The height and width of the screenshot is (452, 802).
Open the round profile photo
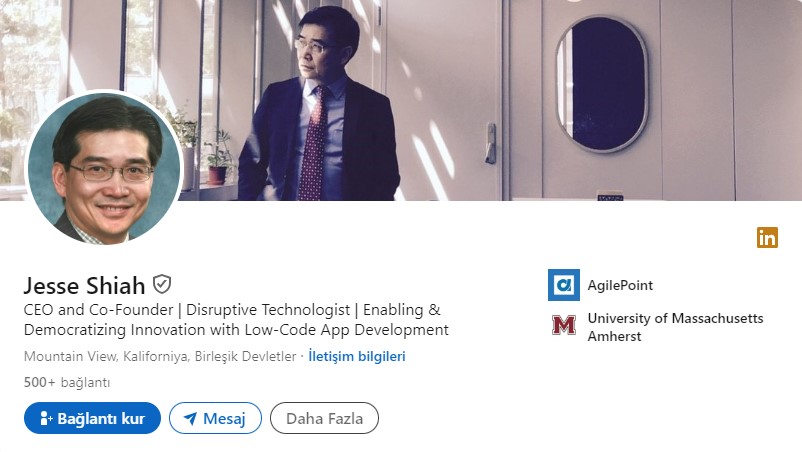tap(104, 167)
